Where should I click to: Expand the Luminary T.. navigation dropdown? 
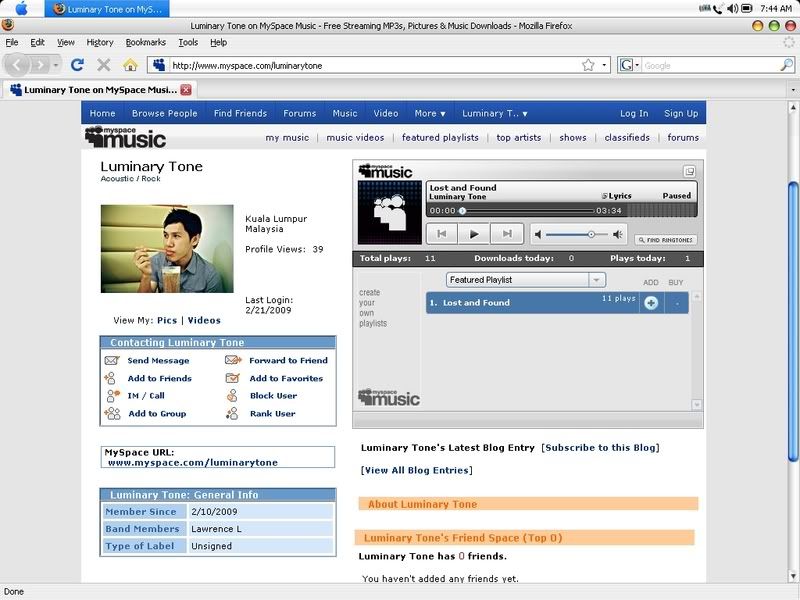pos(494,113)
